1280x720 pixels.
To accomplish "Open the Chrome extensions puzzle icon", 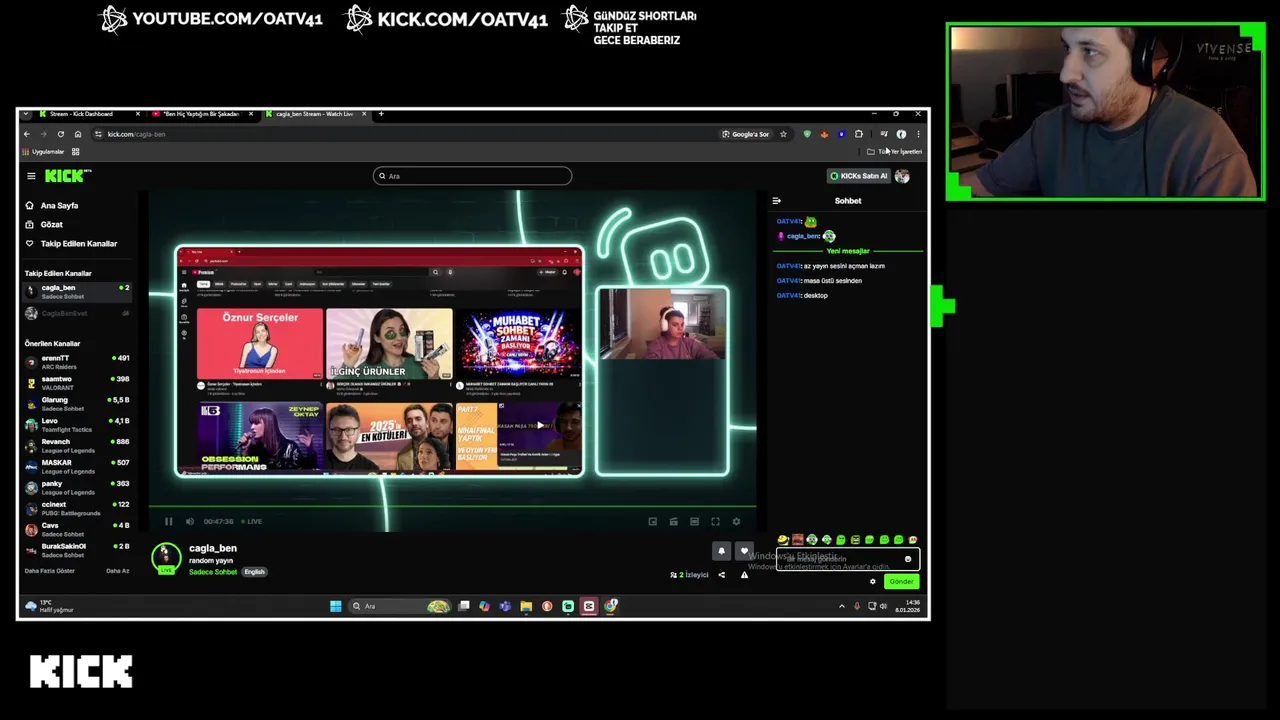I will pyautogui.click(x=858, y=134).
